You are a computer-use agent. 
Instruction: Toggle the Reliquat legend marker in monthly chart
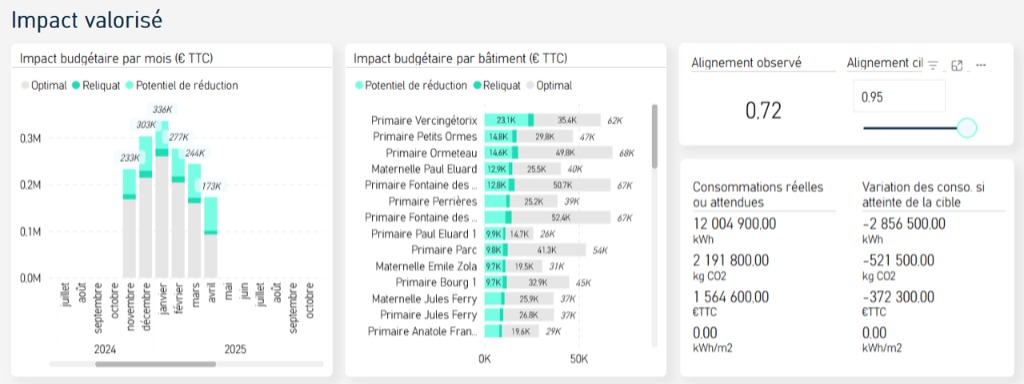76,86
